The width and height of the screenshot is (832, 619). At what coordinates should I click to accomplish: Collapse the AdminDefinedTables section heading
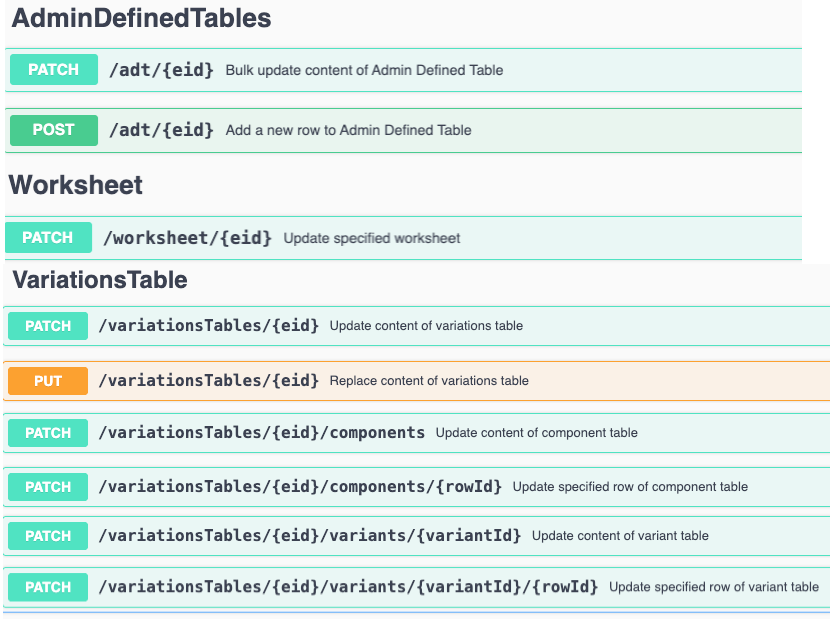(141, 18)
